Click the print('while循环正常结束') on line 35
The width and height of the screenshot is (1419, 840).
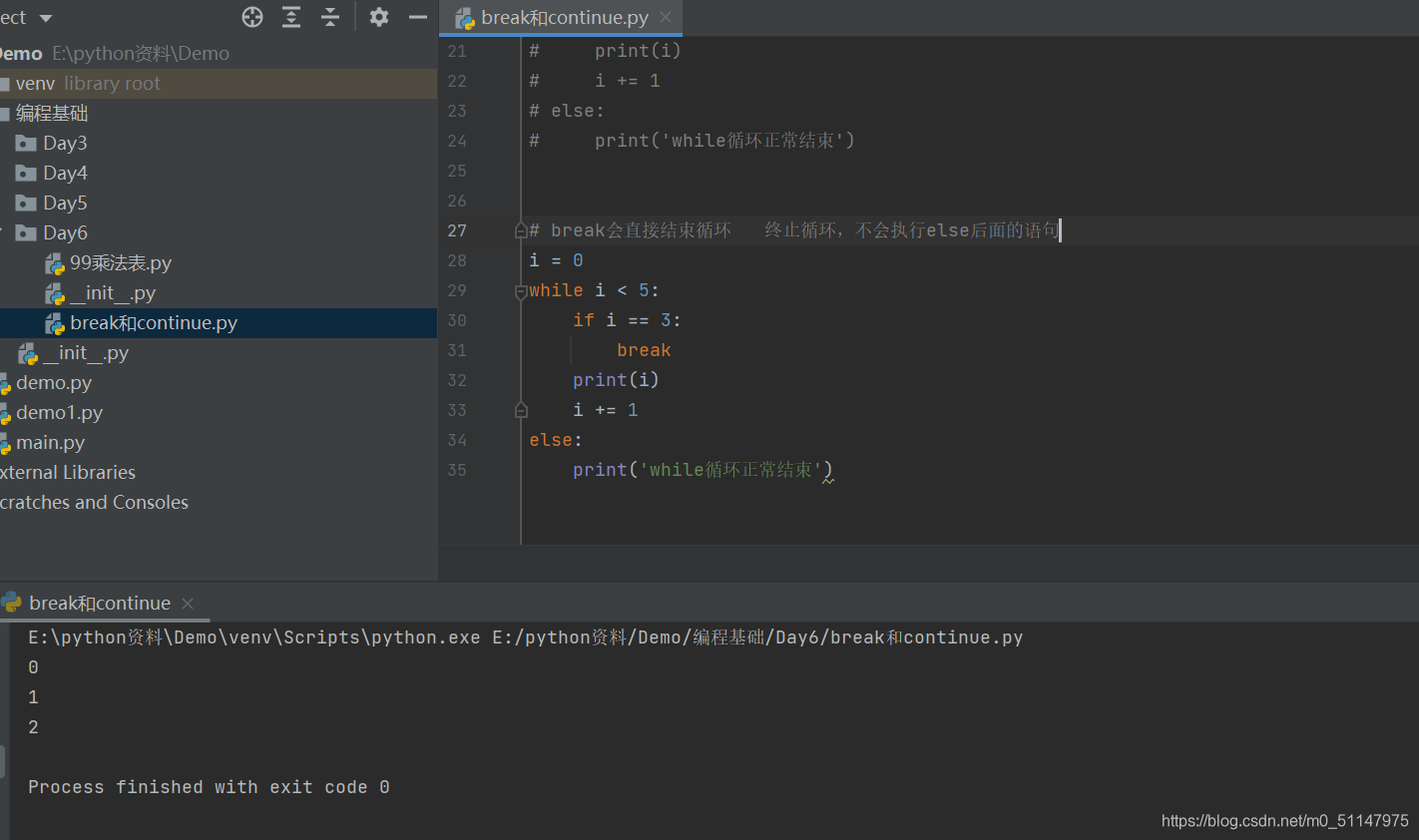[703, 470]
